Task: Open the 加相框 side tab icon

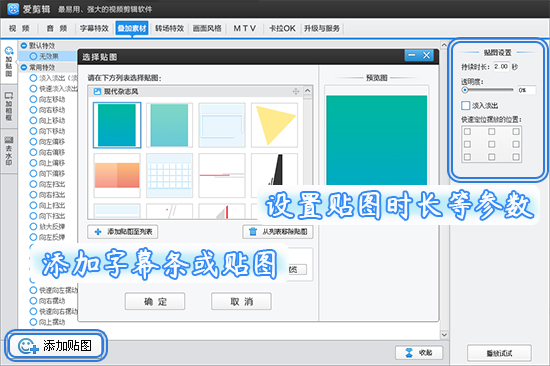Action: click(9, 95)
